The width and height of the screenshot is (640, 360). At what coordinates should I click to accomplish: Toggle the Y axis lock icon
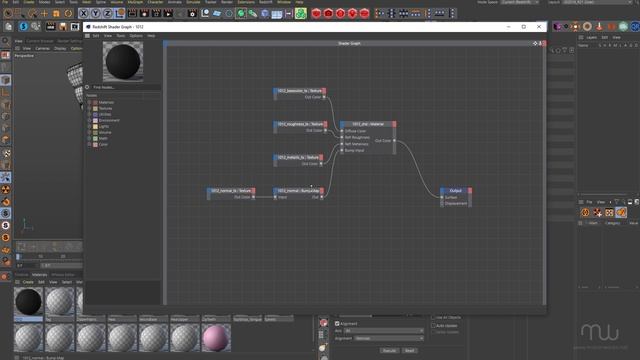coord(95,13)
